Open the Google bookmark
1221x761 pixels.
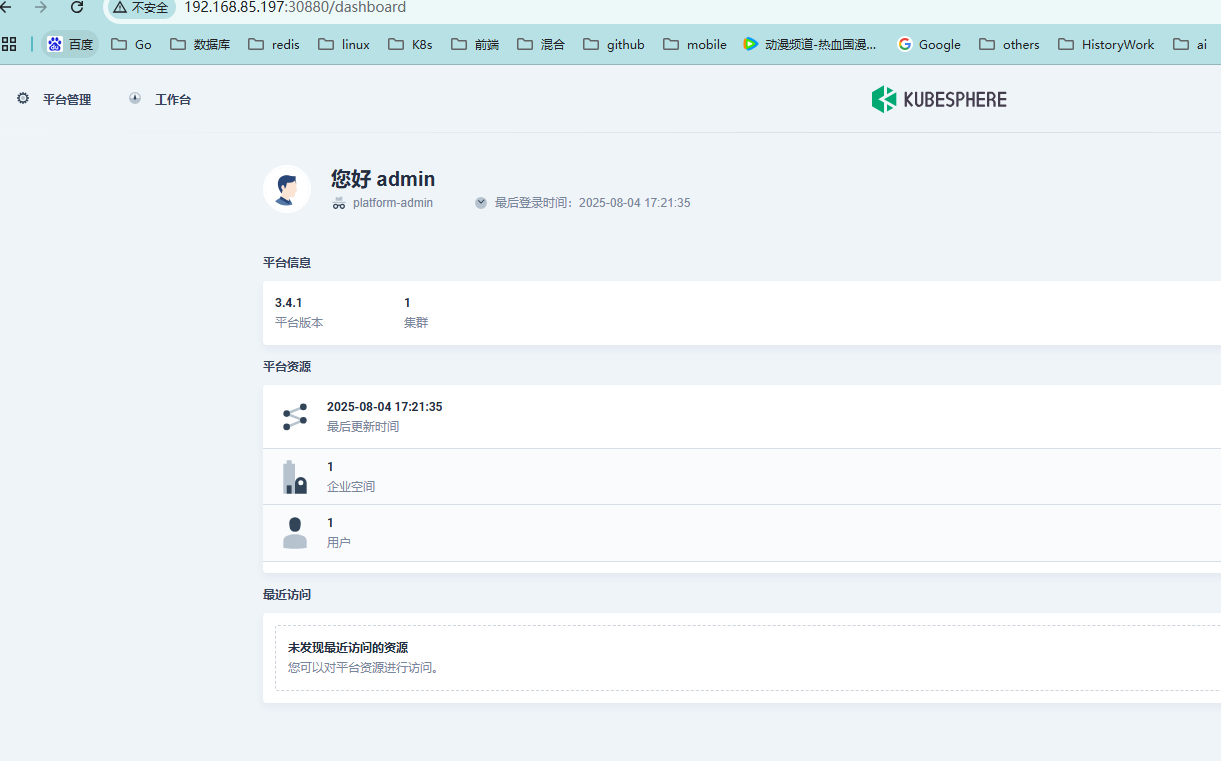pos(930,44)
